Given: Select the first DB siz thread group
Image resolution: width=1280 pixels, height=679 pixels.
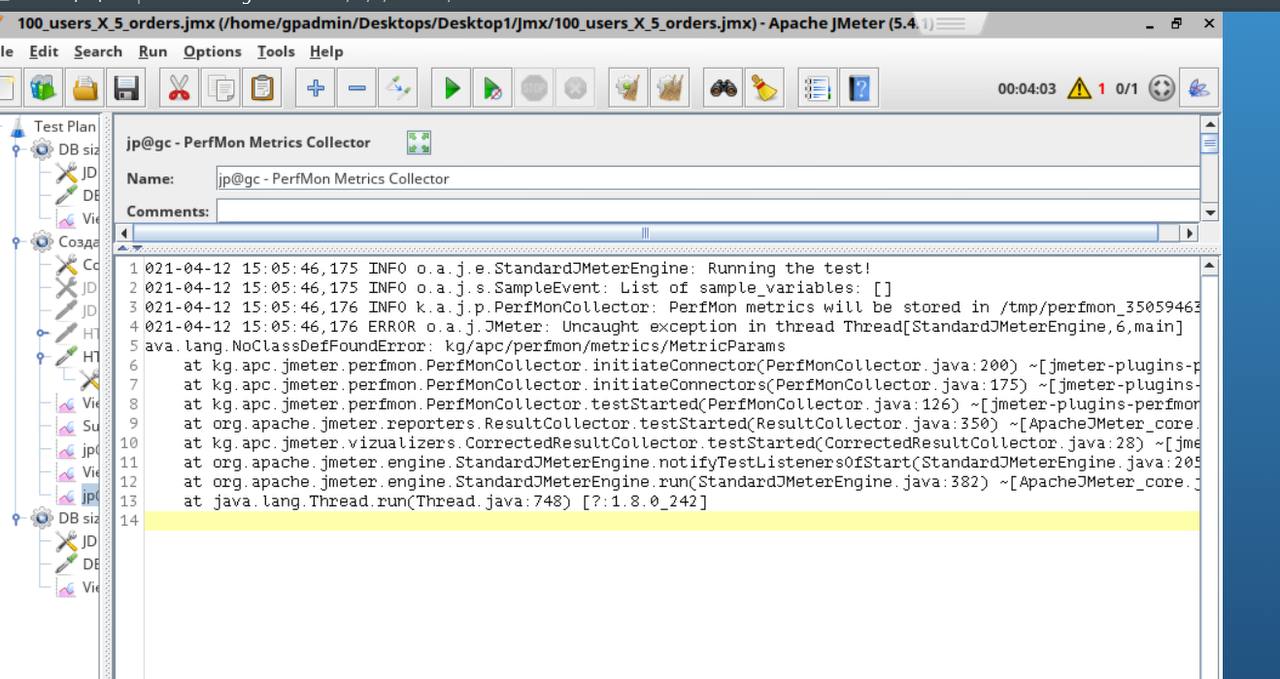Looking at the screenshot, I should (78, 150).
